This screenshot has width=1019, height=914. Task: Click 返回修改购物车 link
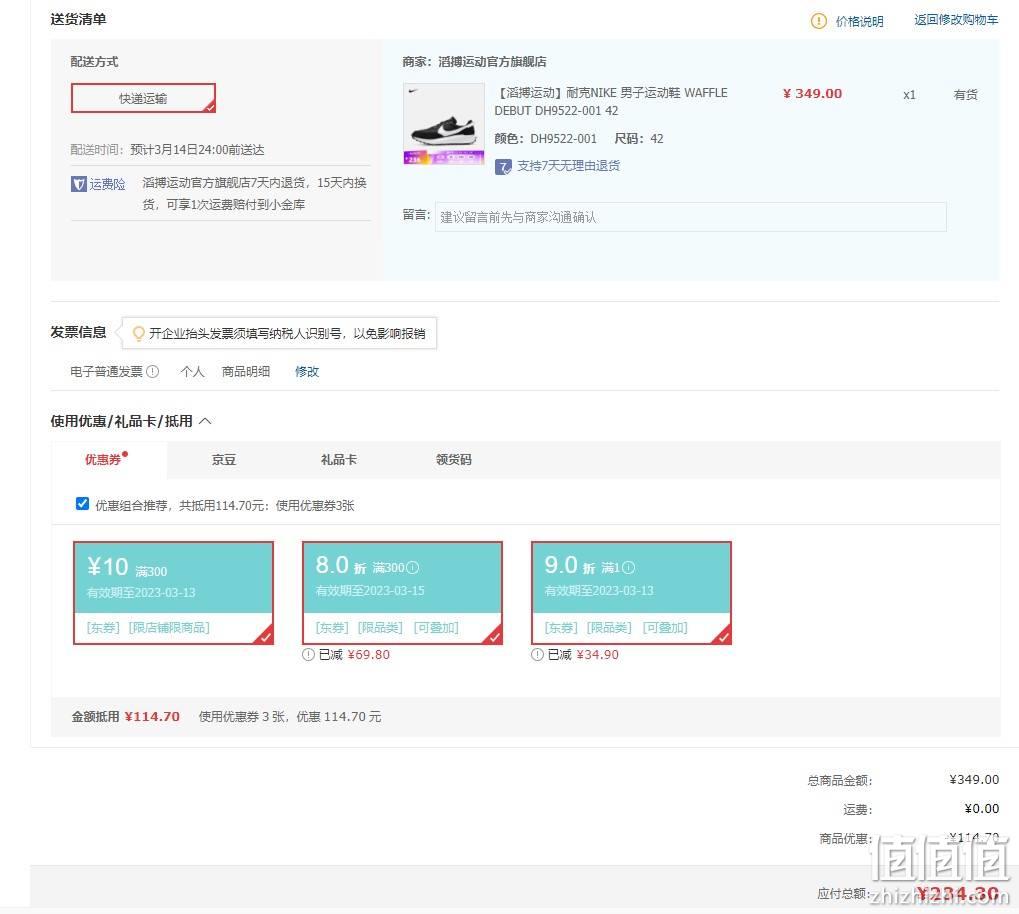coord(956,20)
